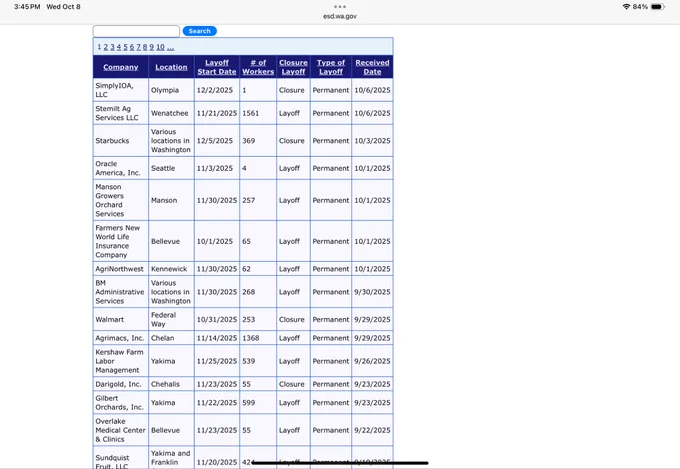Tap the time 3:45 PM in status bar
The width and height of the screenshot is (680, 469).
pyautogui.click(x=27, y=7)
